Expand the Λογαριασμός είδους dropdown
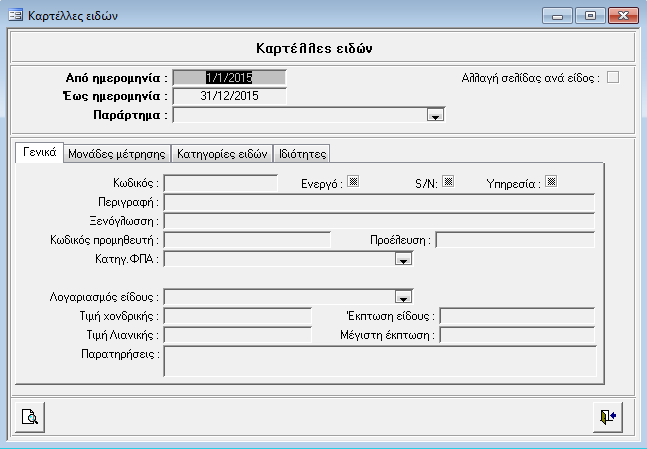647x449 pixels. (x=404, y=297)
